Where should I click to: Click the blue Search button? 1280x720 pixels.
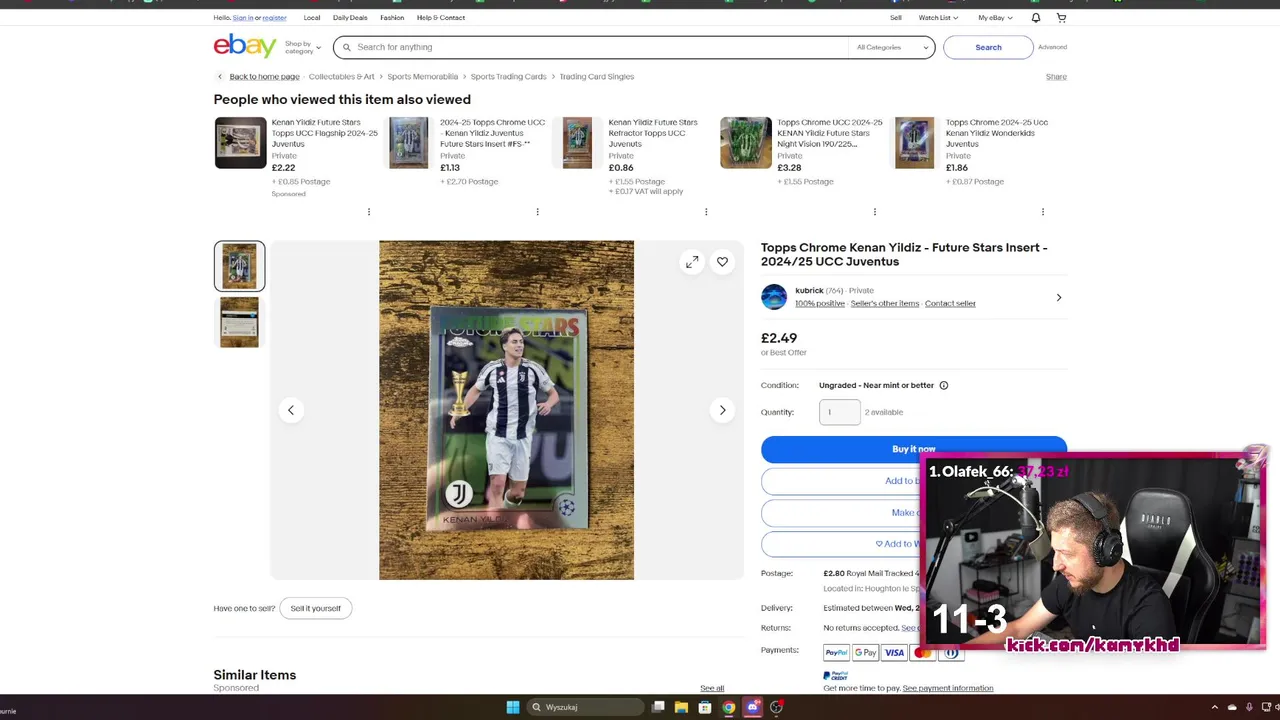(988, 47)
